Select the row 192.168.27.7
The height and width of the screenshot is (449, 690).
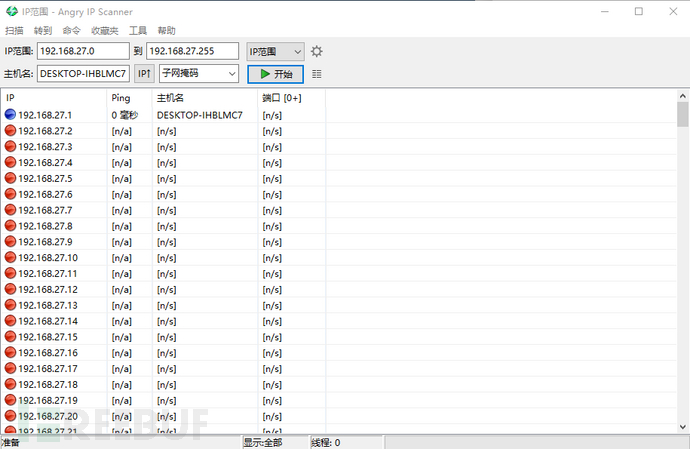point(339,210)
